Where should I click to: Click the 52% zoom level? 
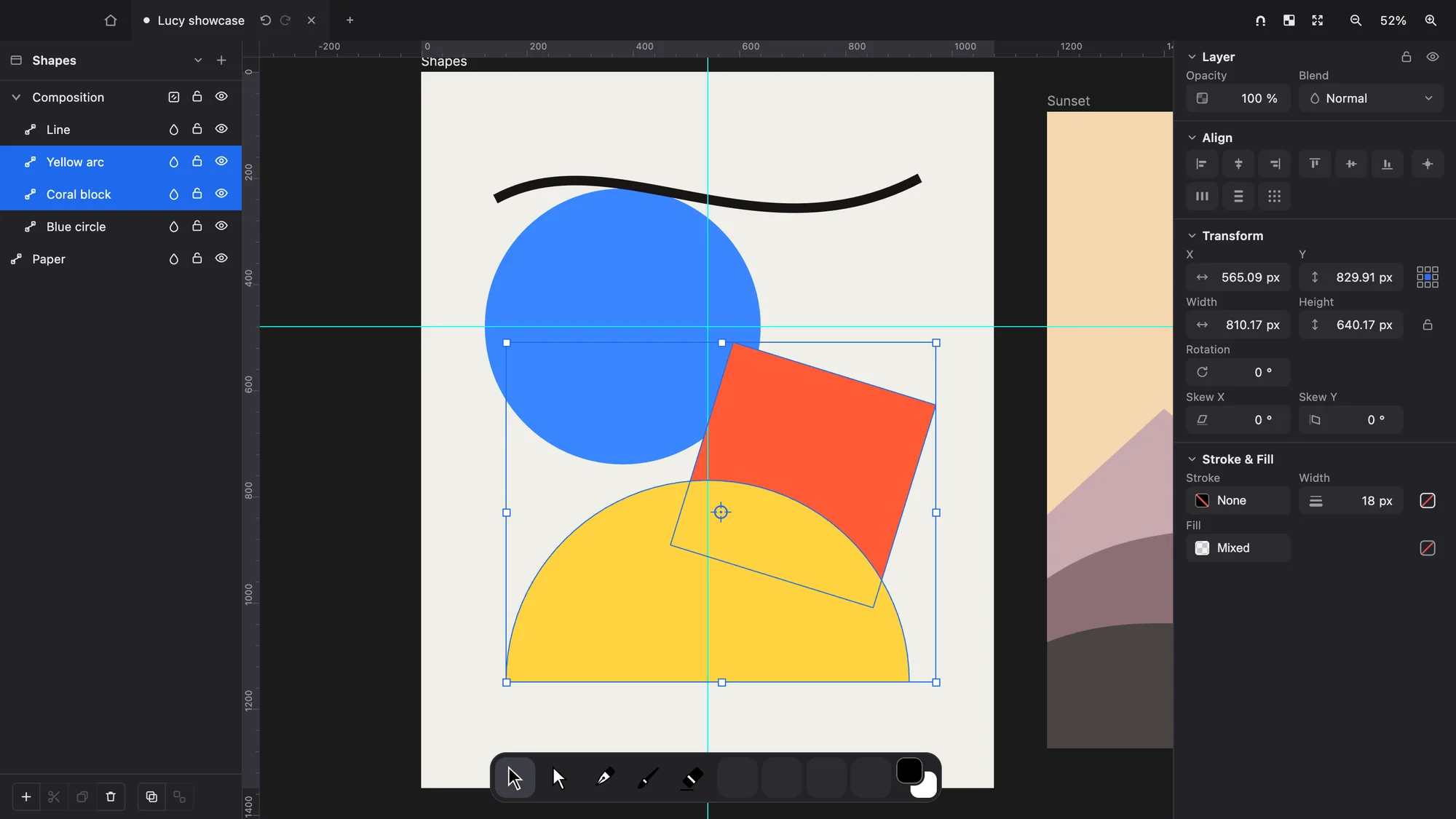tap(1393, 20)
